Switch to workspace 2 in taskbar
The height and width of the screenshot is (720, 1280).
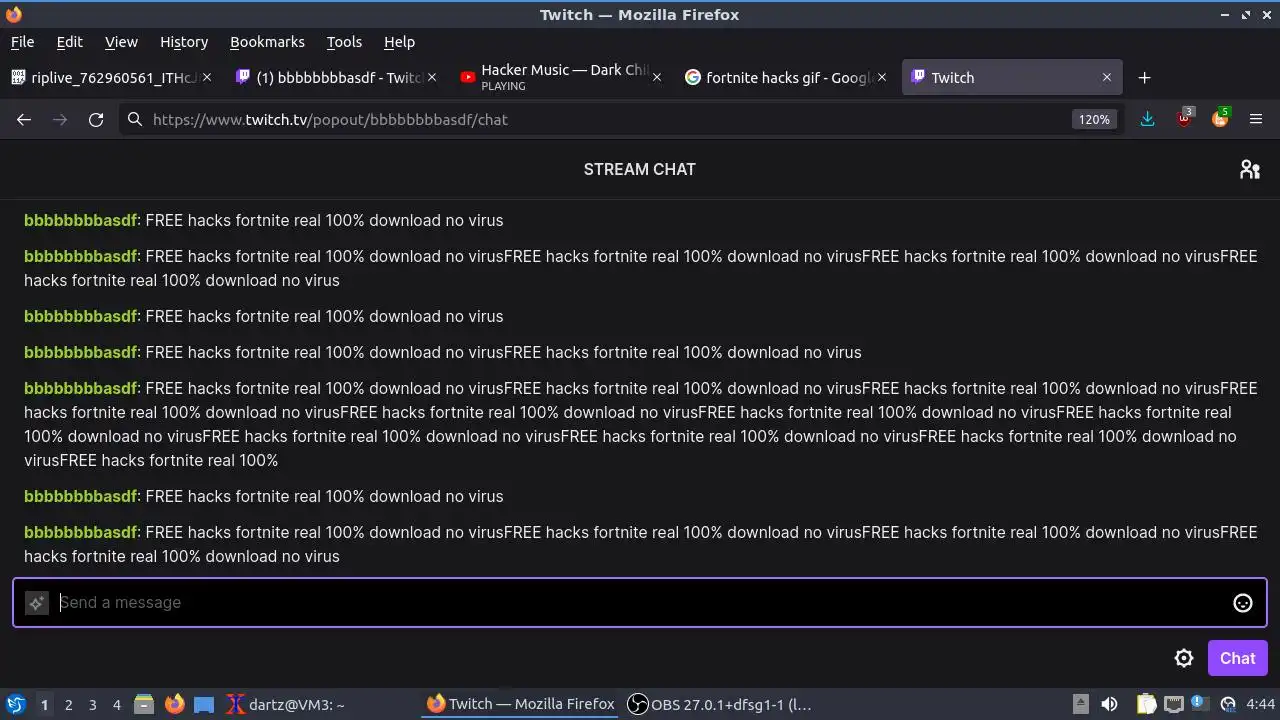[68, 704]
